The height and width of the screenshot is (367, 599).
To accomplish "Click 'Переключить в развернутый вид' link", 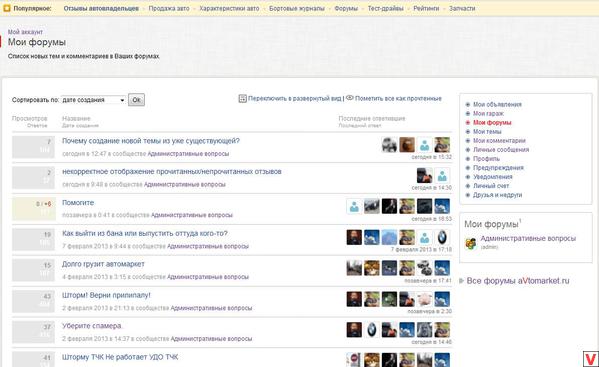I will click(295, 99).
